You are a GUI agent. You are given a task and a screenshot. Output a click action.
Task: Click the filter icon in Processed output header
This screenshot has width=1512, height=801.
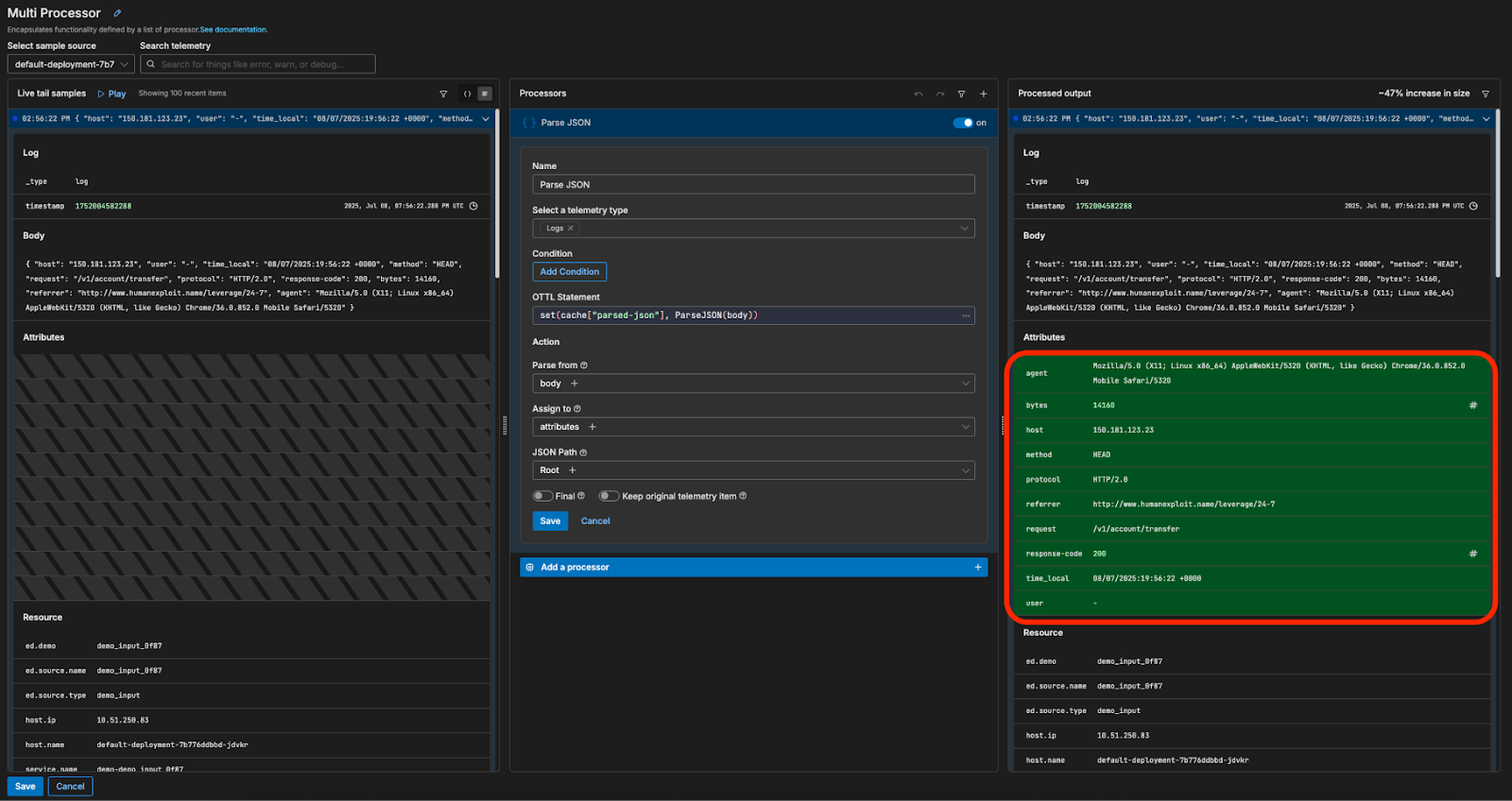point(1485,94)
